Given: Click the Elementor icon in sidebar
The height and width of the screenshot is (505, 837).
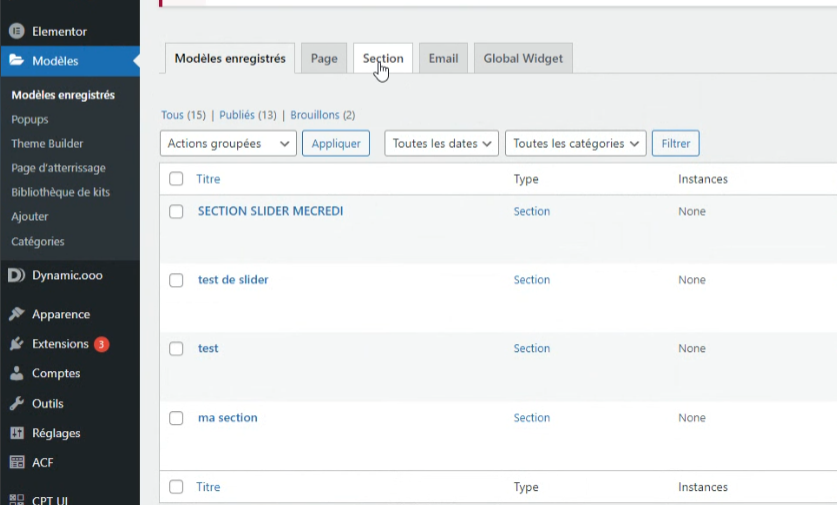Looking at the screenshot, I should 16,31.
